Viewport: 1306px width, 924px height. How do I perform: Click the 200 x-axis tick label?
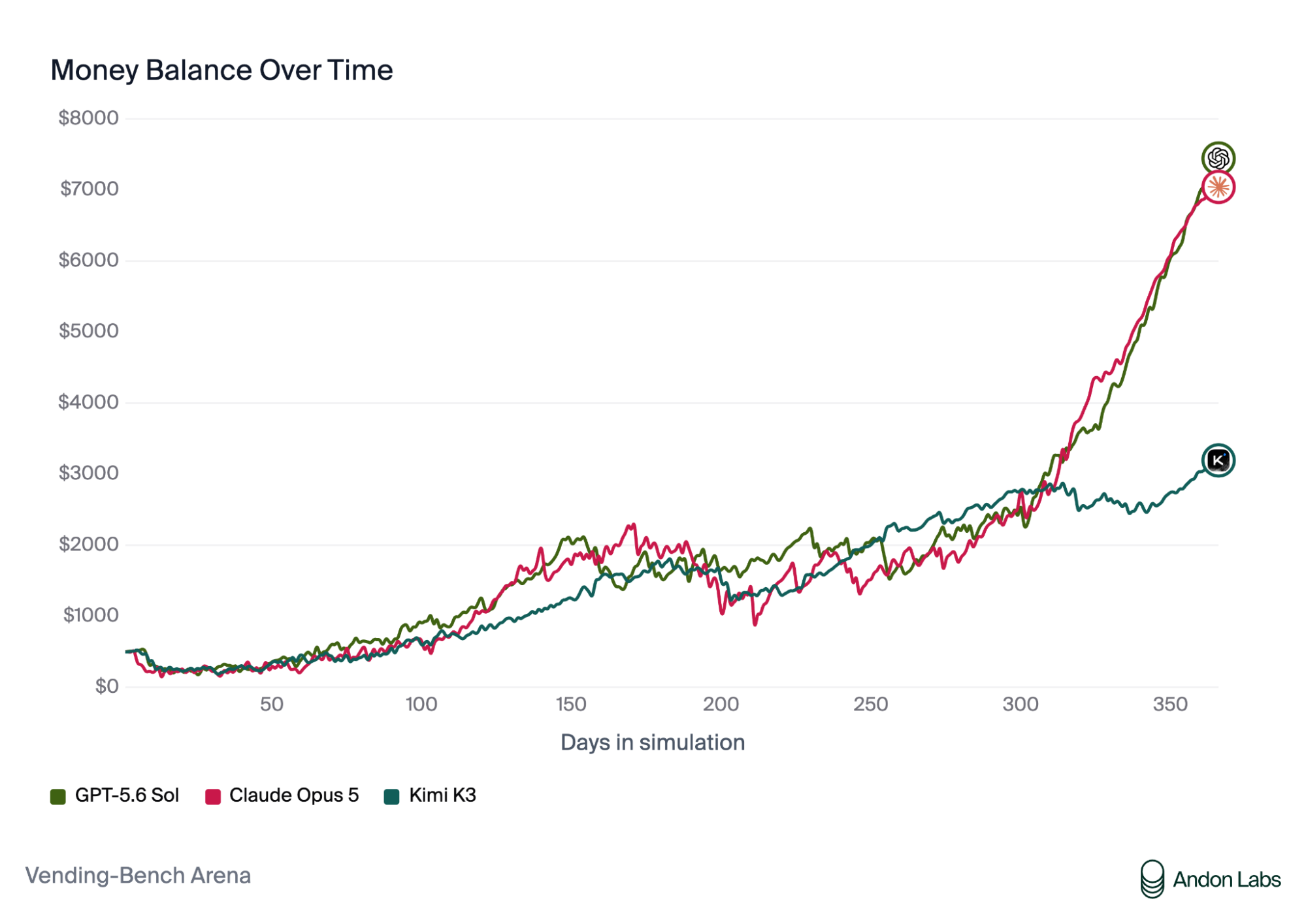[x=721, y=704]
